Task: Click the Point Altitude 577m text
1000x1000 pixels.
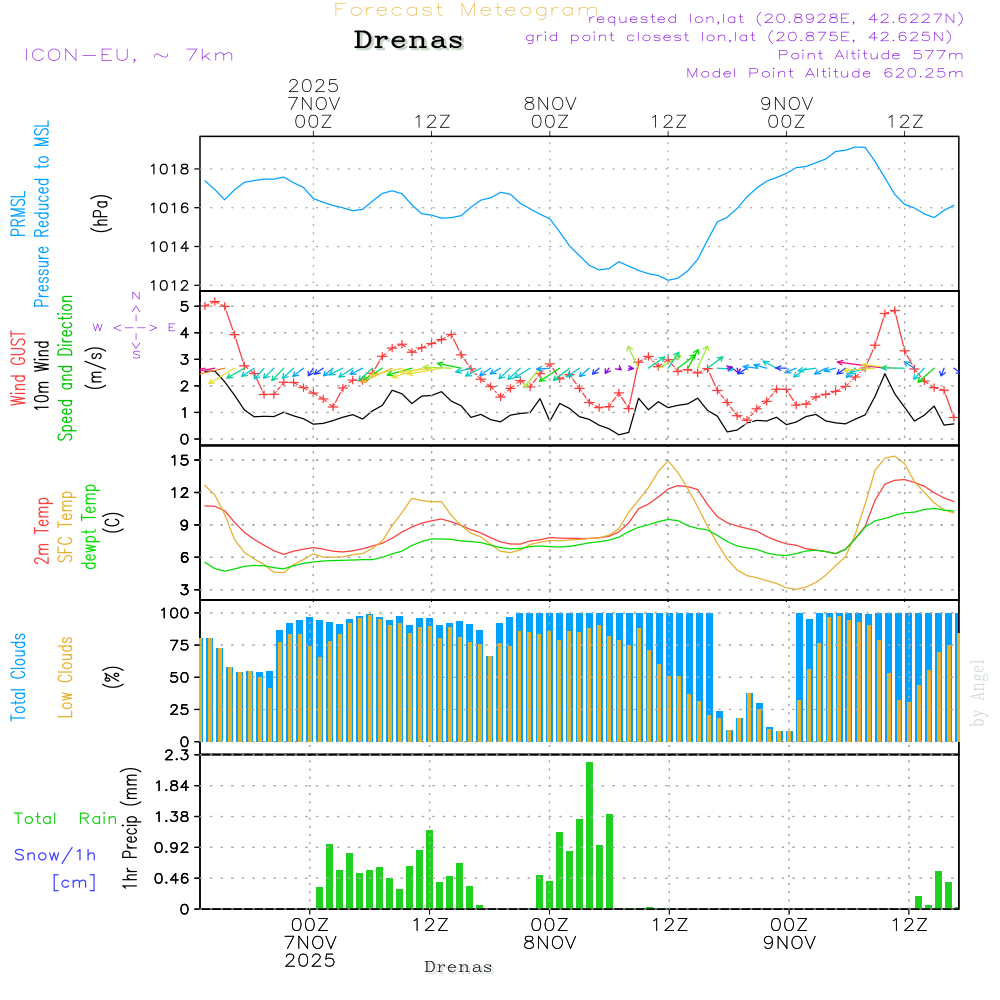Action: tap(870, 55)
